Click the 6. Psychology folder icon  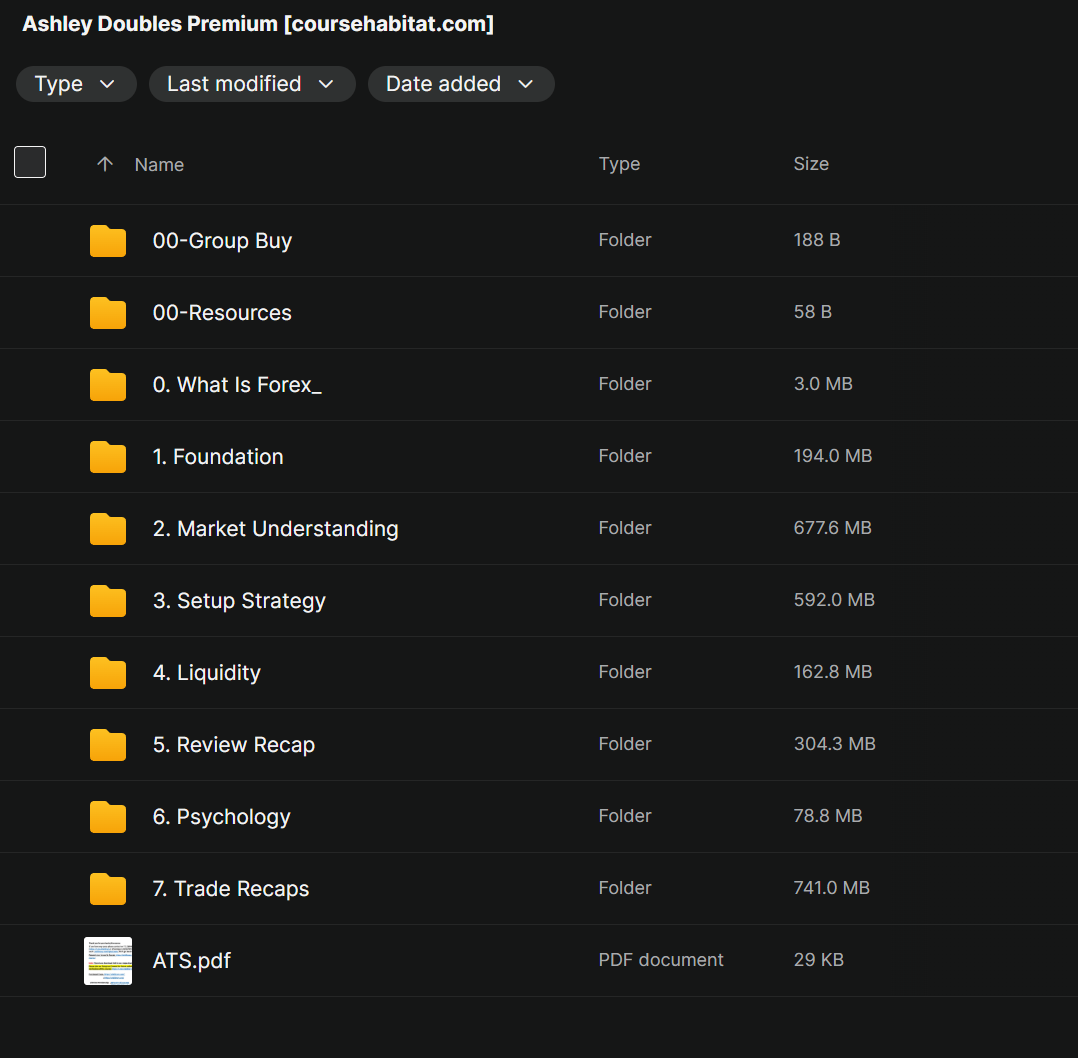click(x=108, y=816)
